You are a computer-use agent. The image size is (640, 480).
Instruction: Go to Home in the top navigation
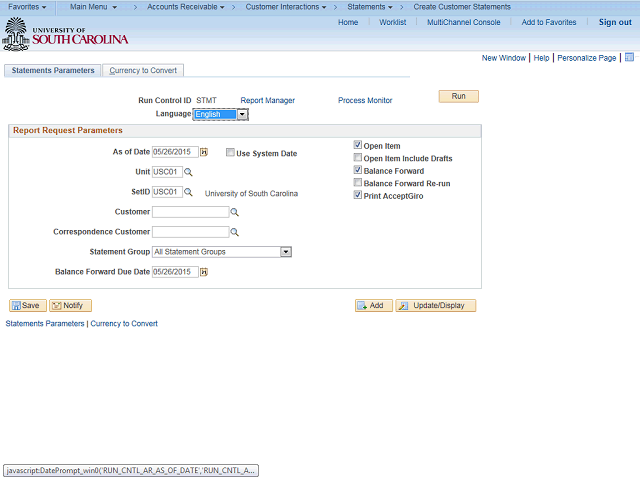(348, 22)
